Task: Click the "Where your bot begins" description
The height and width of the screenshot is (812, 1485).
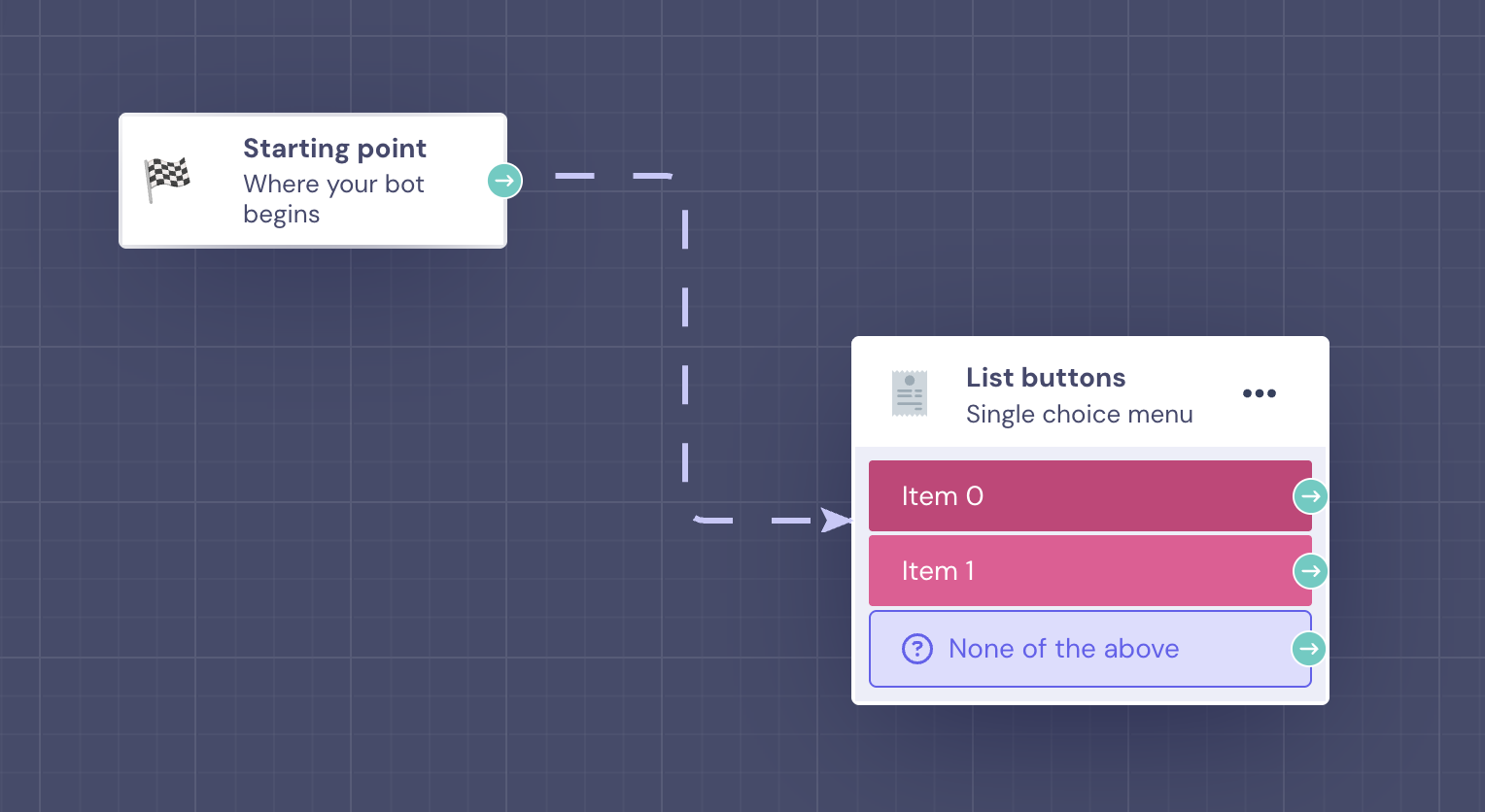Action: 333,199
